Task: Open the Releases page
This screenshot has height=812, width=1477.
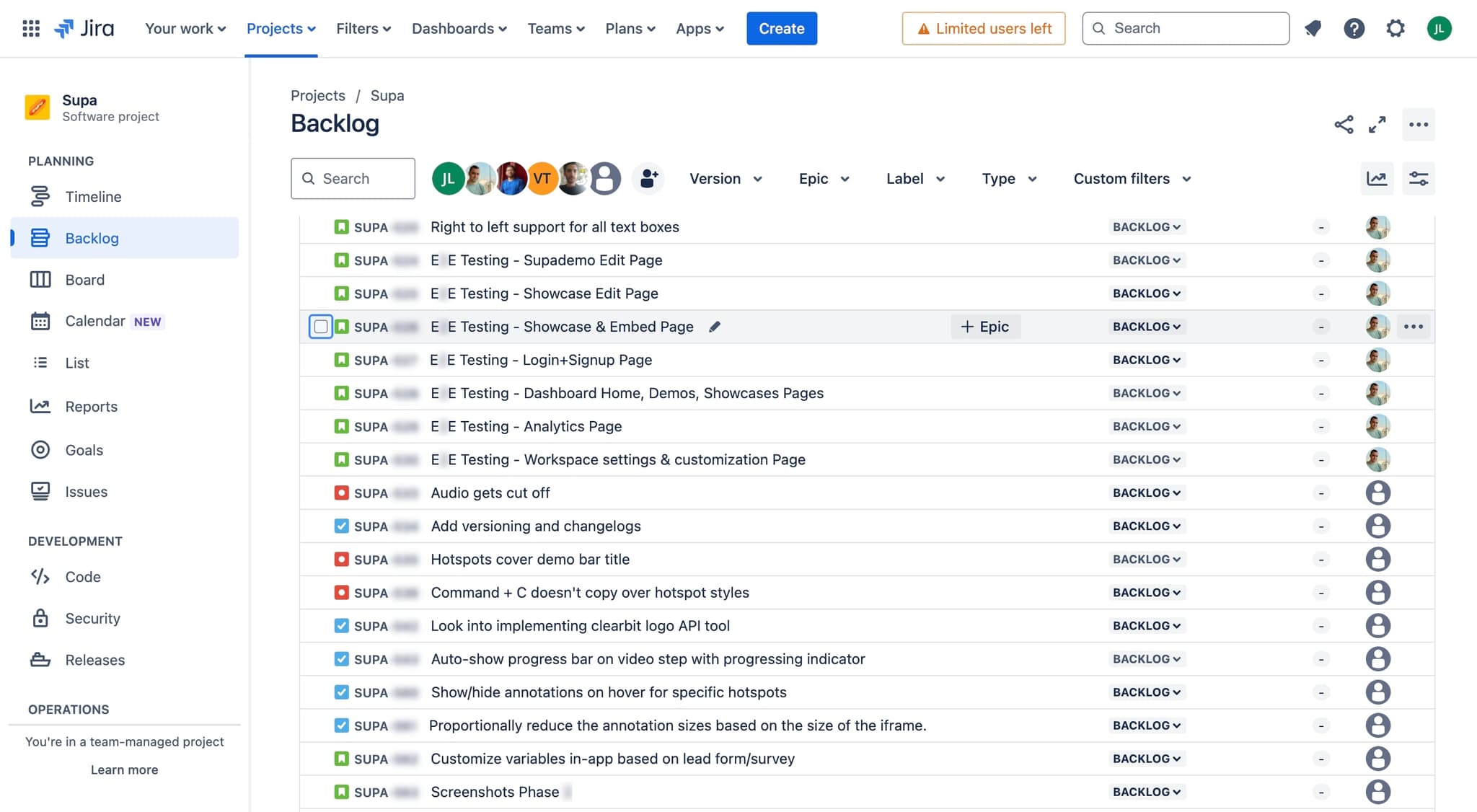Action: [x=95, y=660]
